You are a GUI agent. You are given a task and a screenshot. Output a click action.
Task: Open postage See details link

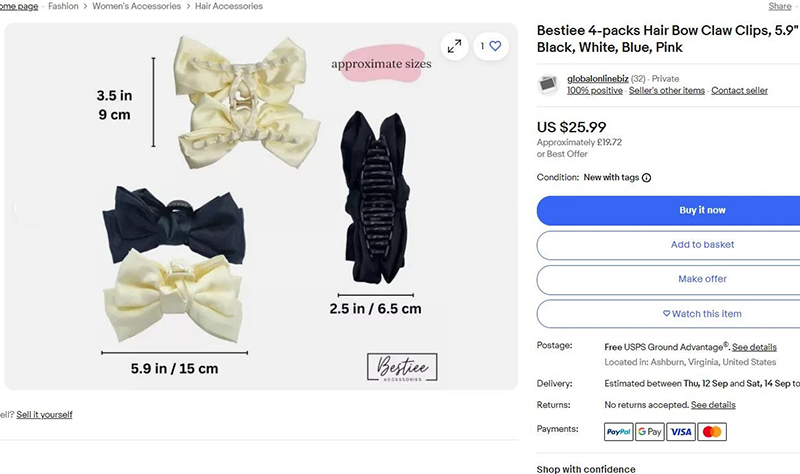[754, 347]
